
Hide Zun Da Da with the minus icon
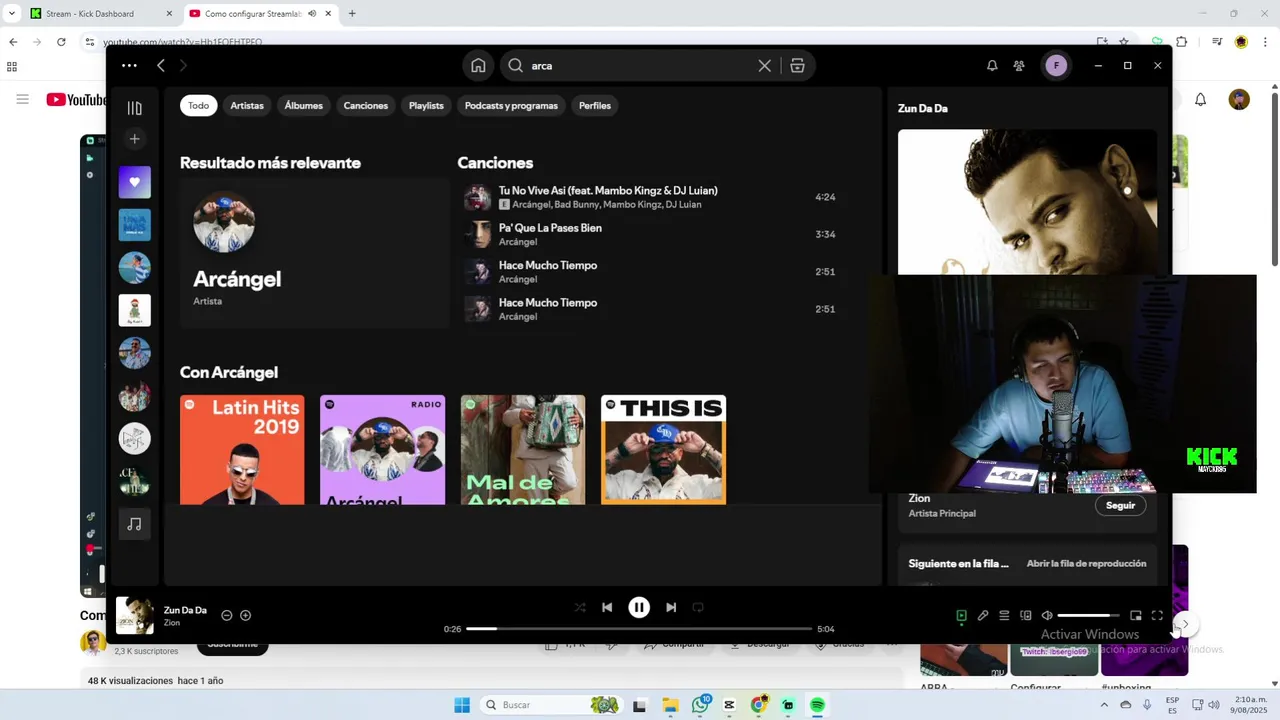tap(227, 616)
